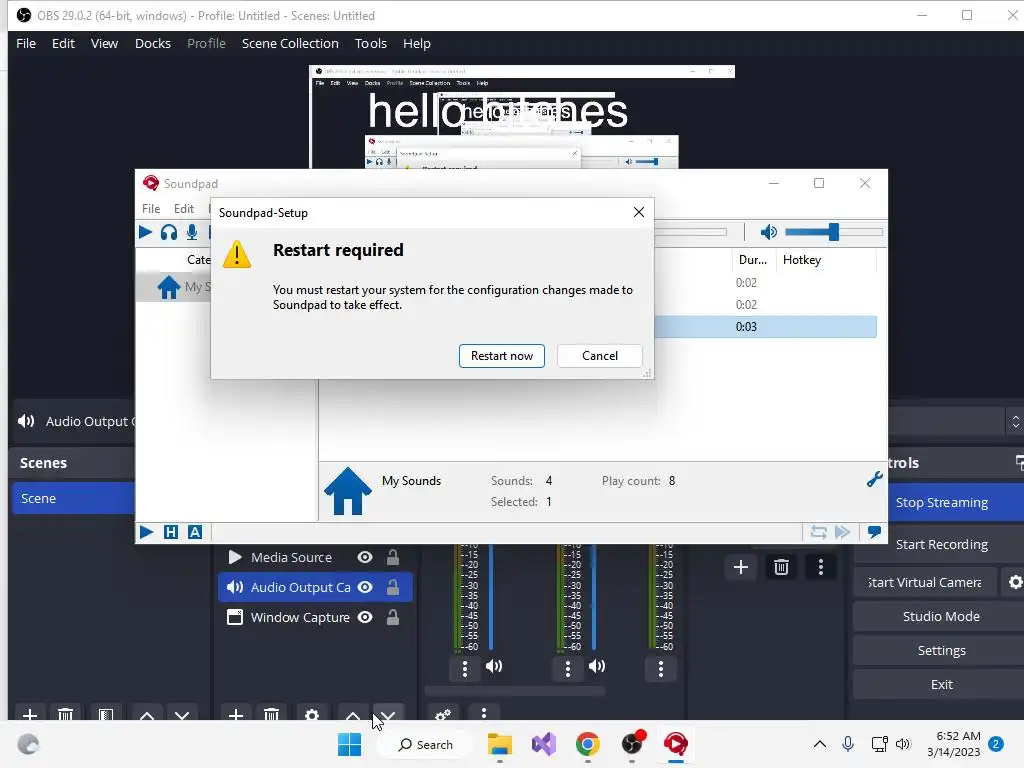Click Start Virtual Camera in OBS

coord(925,582)
